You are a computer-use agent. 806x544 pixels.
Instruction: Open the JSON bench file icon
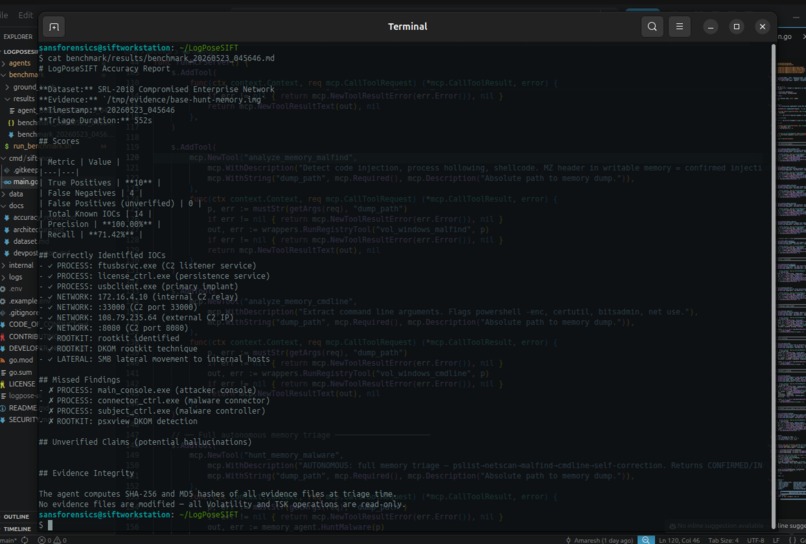tap(11, 123)
